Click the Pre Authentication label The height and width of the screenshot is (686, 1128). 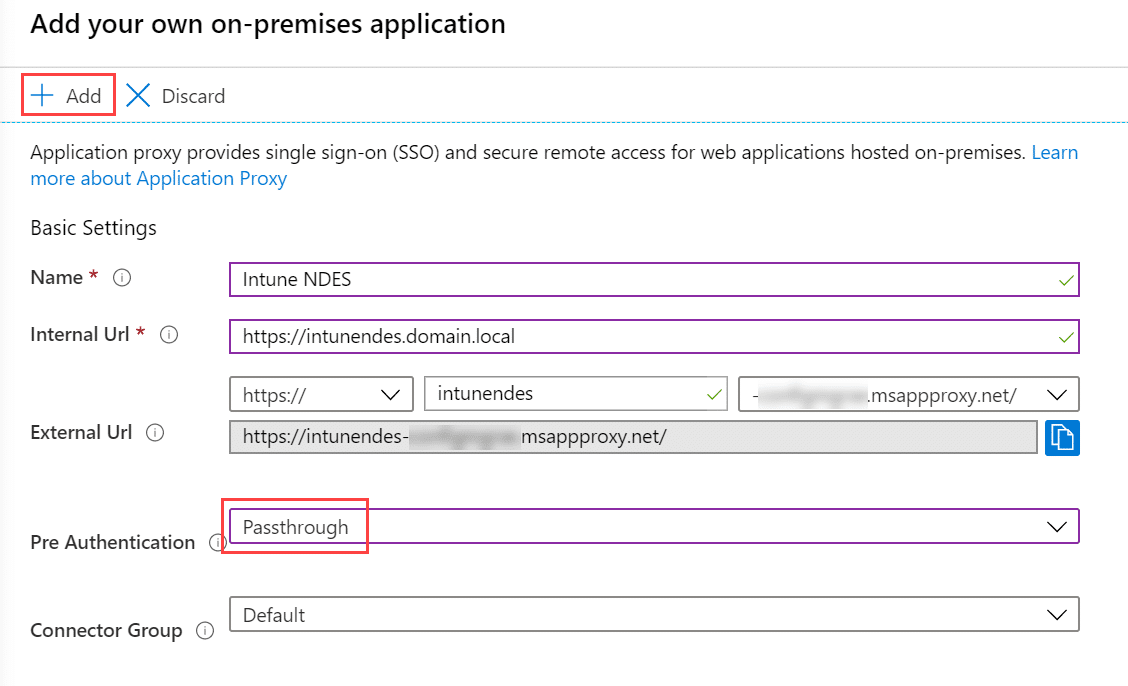point(112,542)
